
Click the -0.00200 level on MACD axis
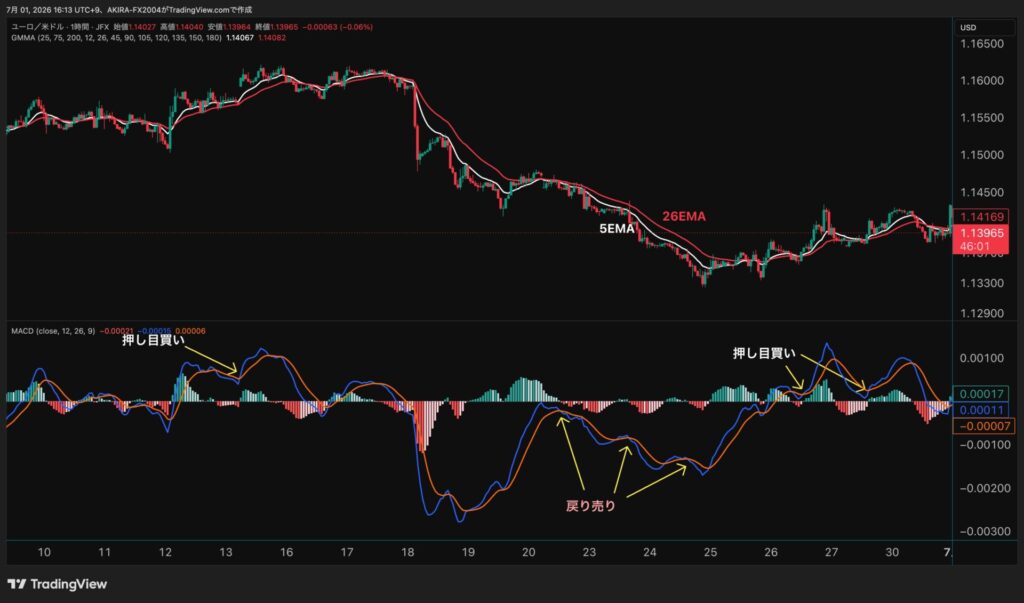coord(980,488)
